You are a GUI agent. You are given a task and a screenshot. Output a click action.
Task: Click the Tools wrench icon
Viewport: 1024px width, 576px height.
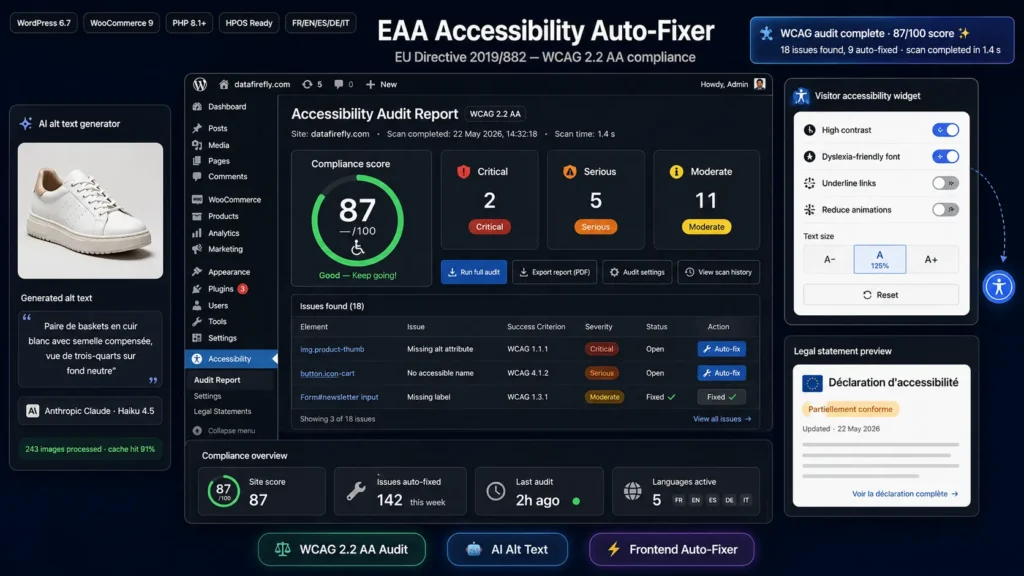197,321
